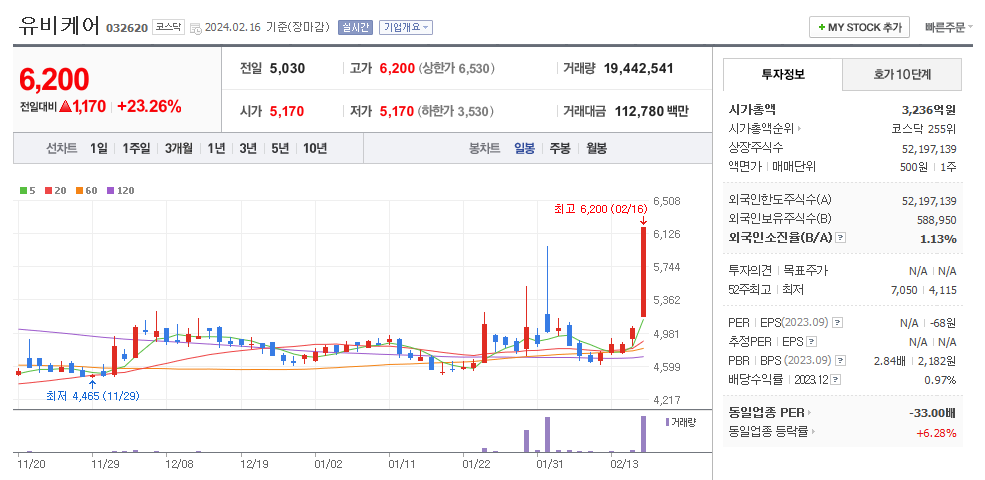This screenshot has height=480, width=985.
Task: Click the 외국인보유주식수 588,950 value
Action: tap(937, 220)
